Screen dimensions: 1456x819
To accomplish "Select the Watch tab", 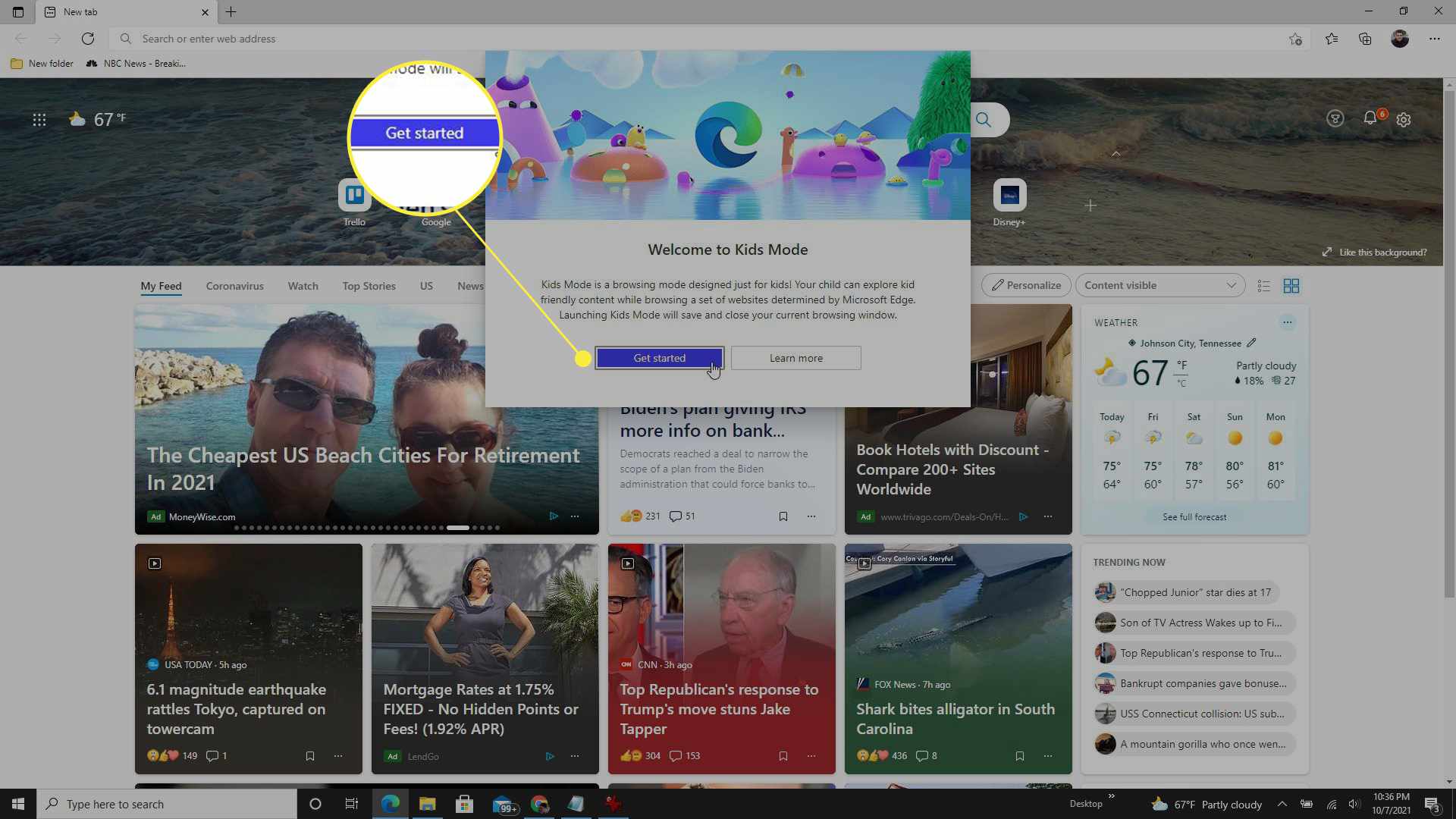I will [x=303, y=286].
